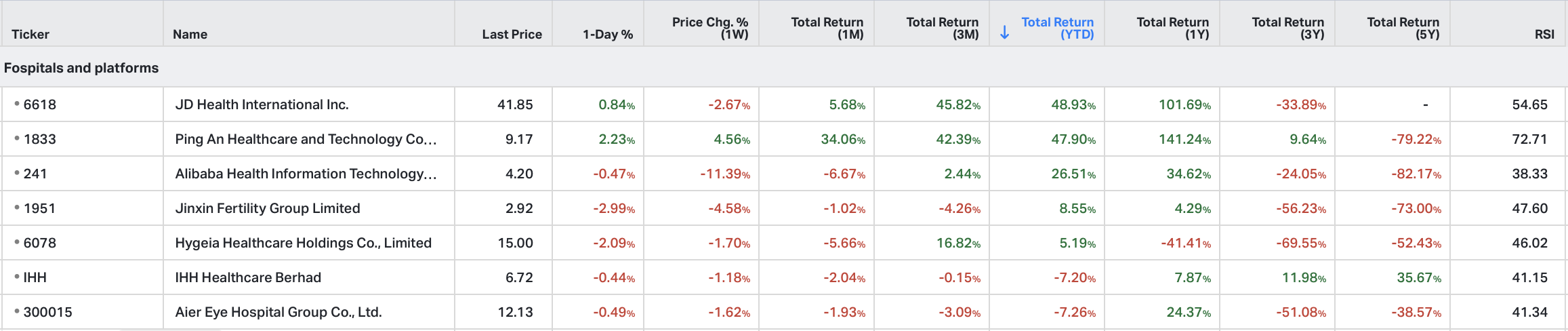Sort by Total Return (3M) header

click(943, 28)
